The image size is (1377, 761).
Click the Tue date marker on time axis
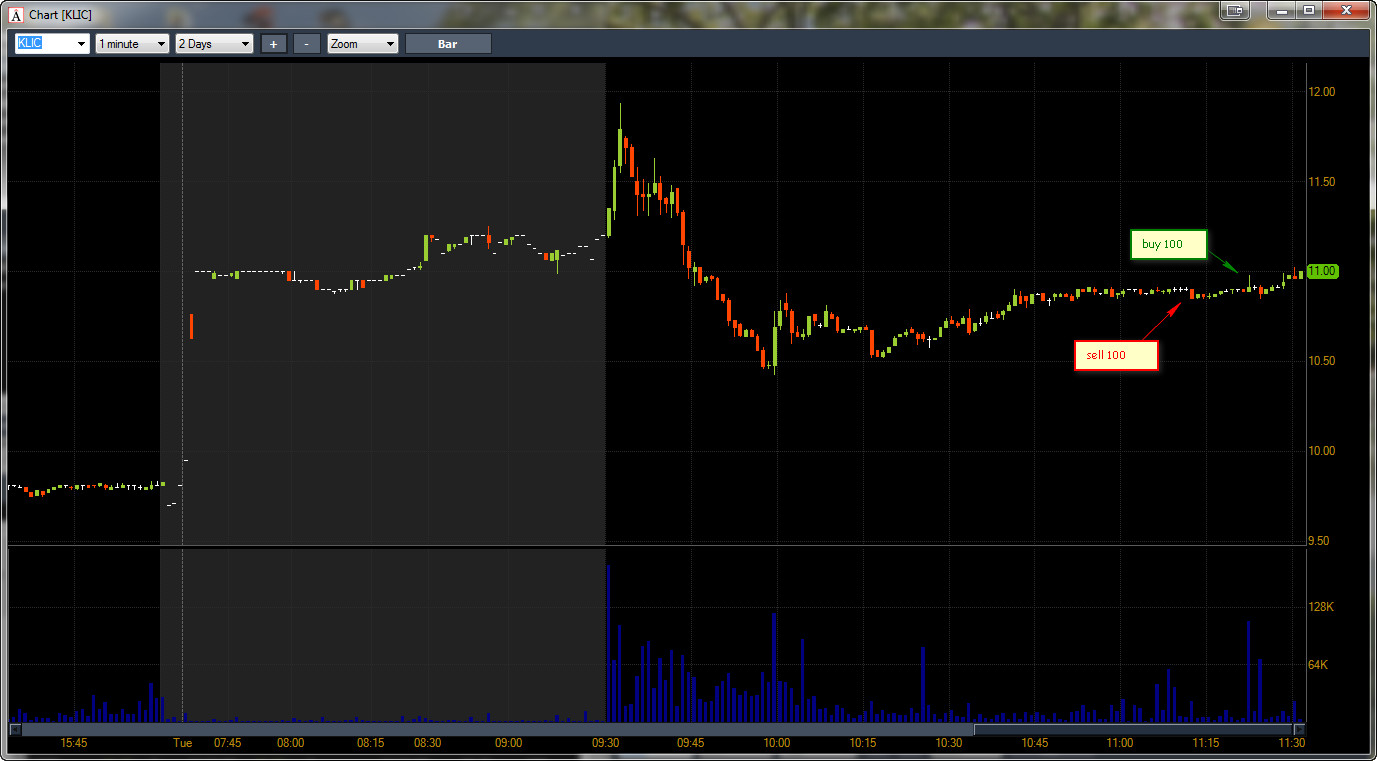(182, 743)
